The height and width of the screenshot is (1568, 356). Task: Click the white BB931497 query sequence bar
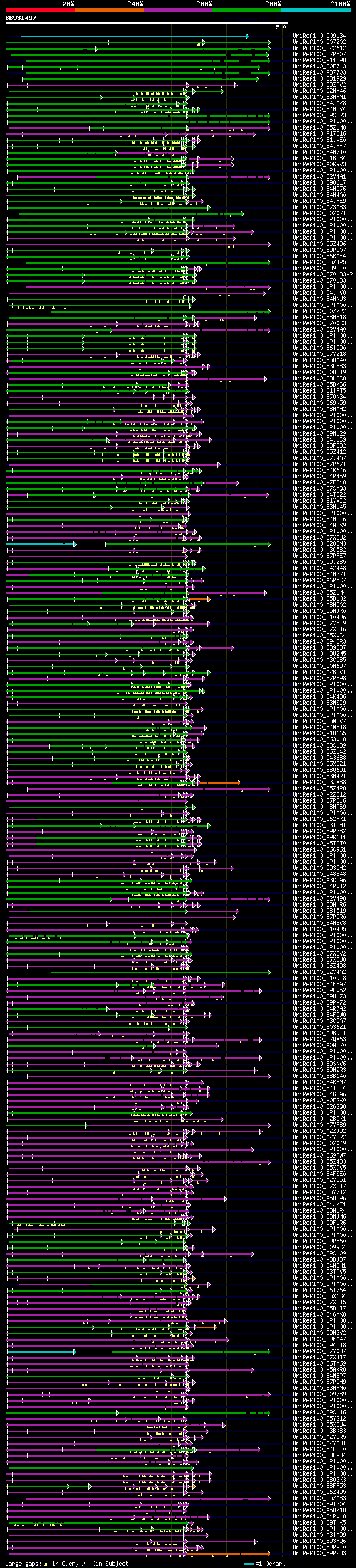tap(147, 23)
